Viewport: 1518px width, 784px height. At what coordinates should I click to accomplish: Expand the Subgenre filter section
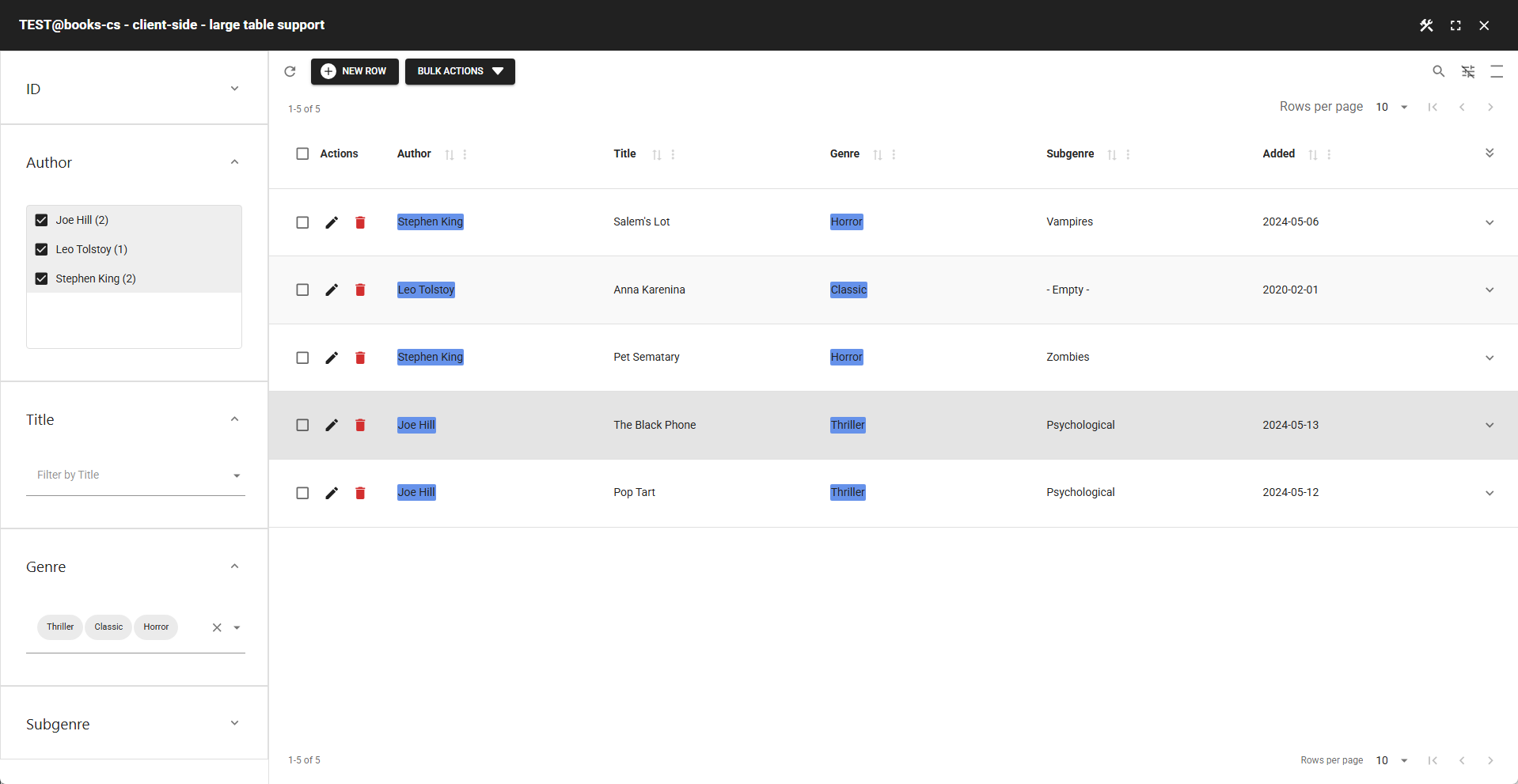[234, 723]
